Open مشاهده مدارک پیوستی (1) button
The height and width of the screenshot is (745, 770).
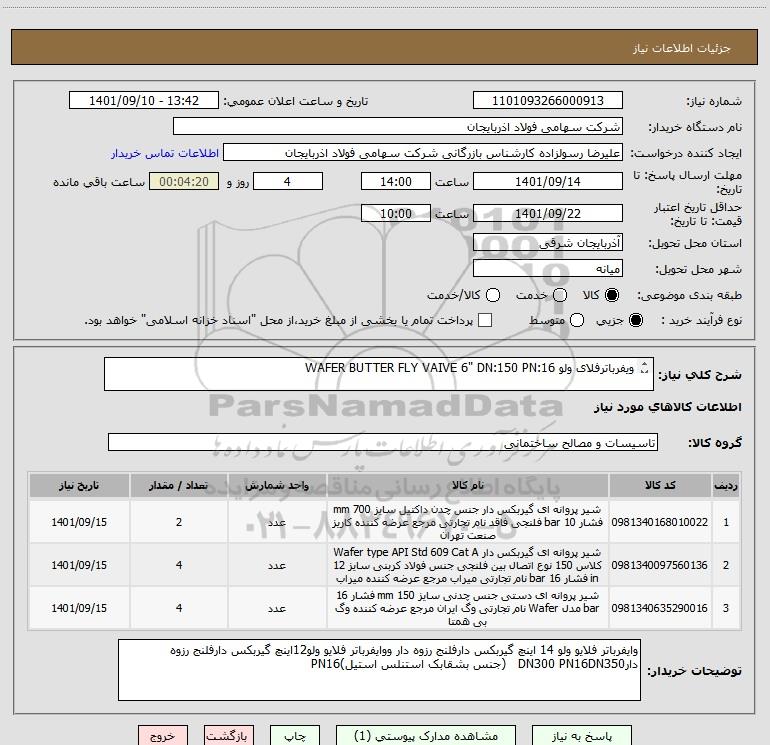click(x=426, y=736)
